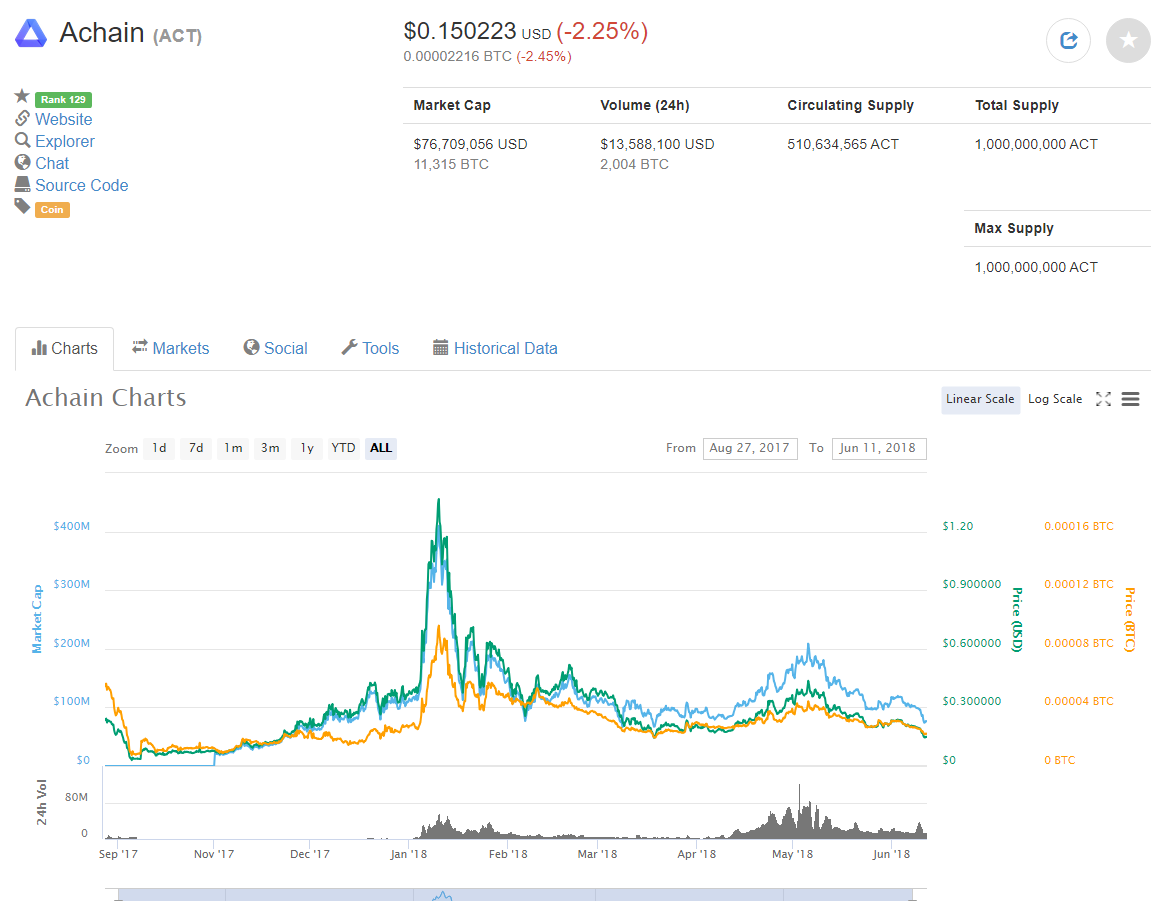Toggle the Price (BTC) axis series label
This screenshot has height=901, width=1155.
(1129, 620)
